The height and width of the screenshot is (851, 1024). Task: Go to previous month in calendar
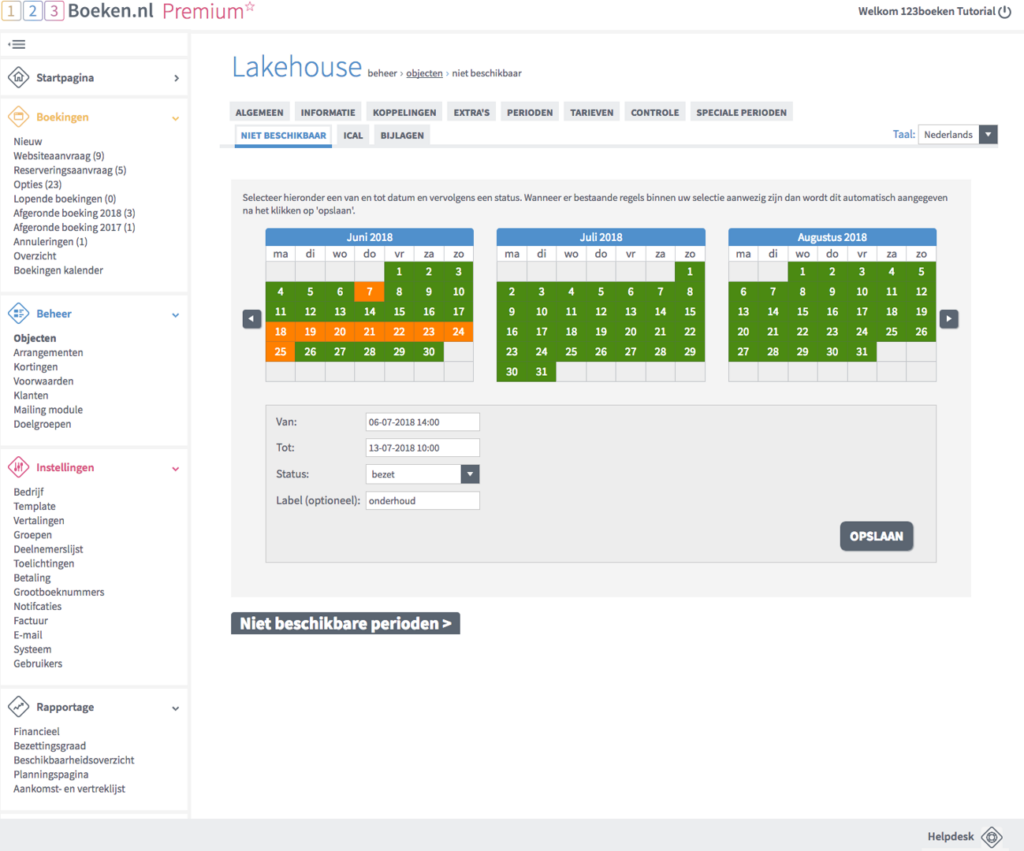tap(252, 319)
